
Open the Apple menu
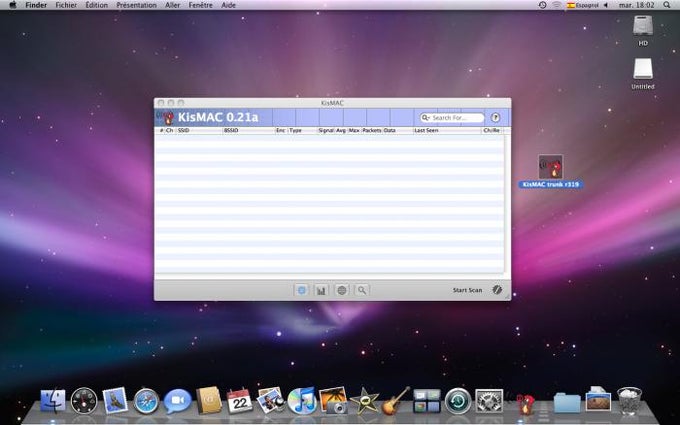click(13, 5)
